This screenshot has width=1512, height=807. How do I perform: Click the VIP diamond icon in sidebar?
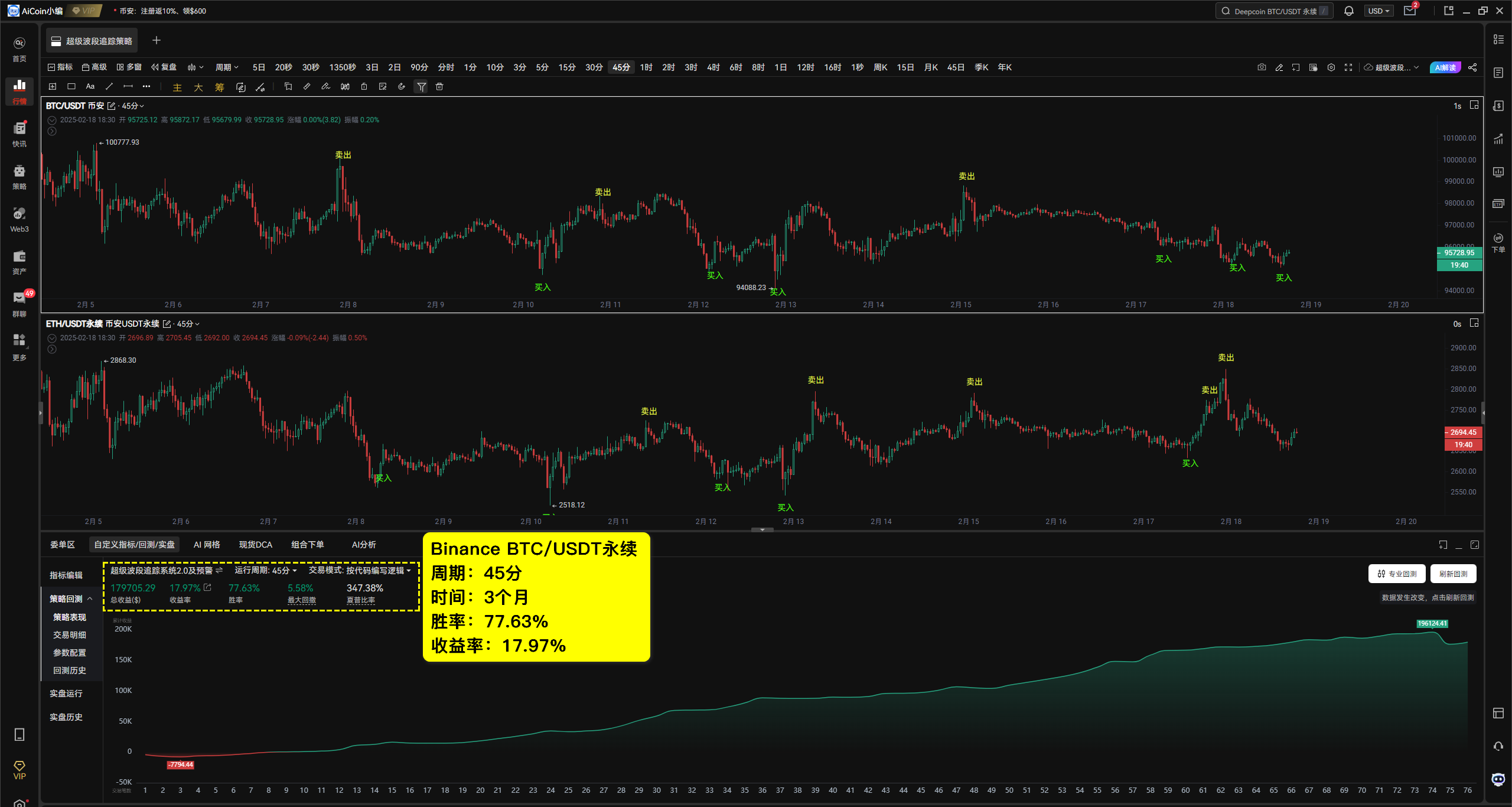pyautogui.click(x=19, y=770)
